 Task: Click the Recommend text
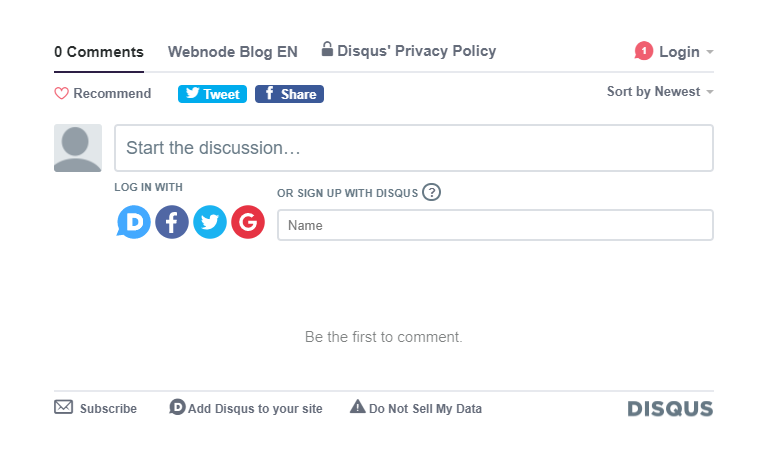112,93
